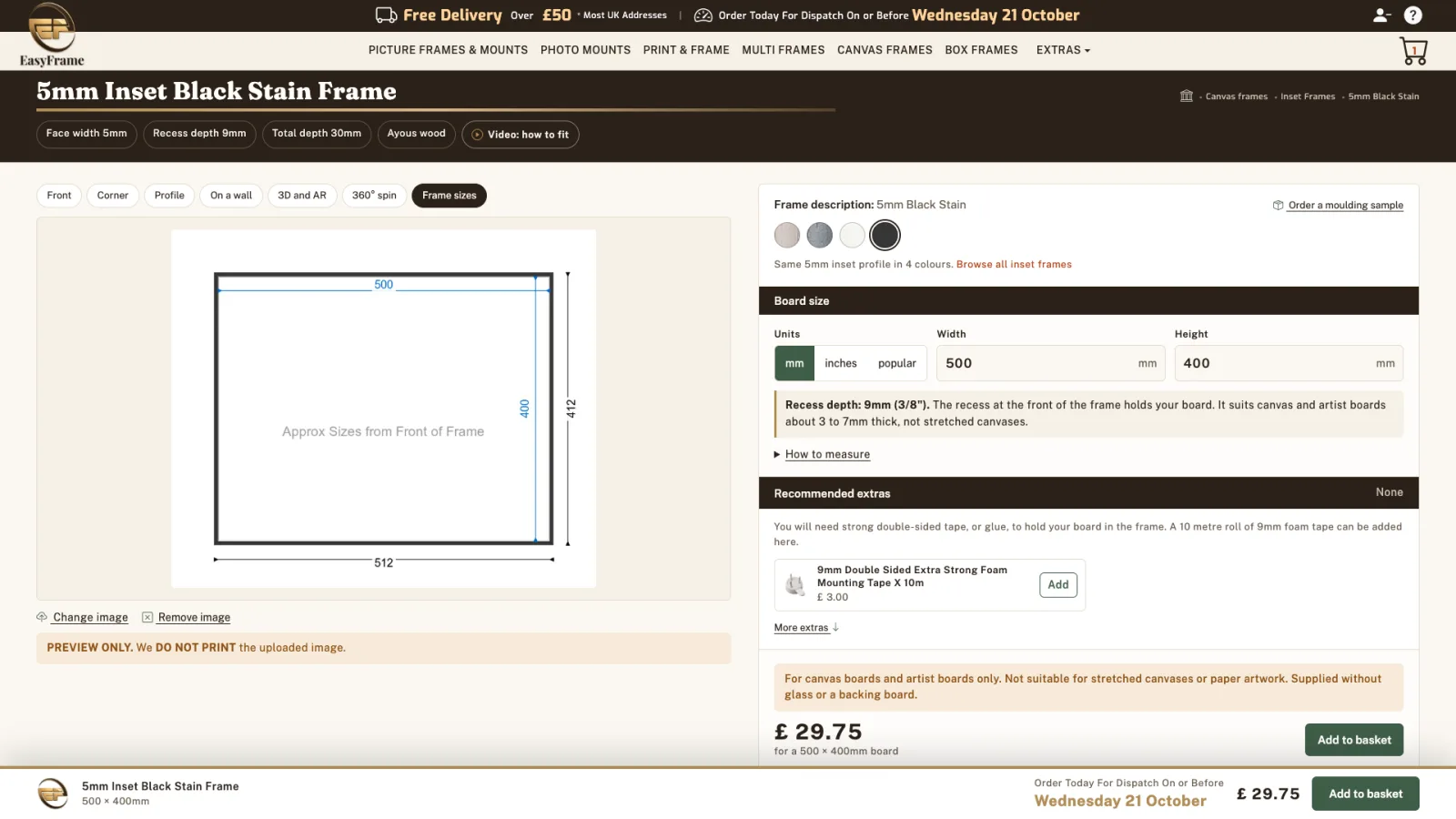The height and width of the screenshot is (819, 1456).
Task: Open the 3D and AR view
Action: [302, 196]
